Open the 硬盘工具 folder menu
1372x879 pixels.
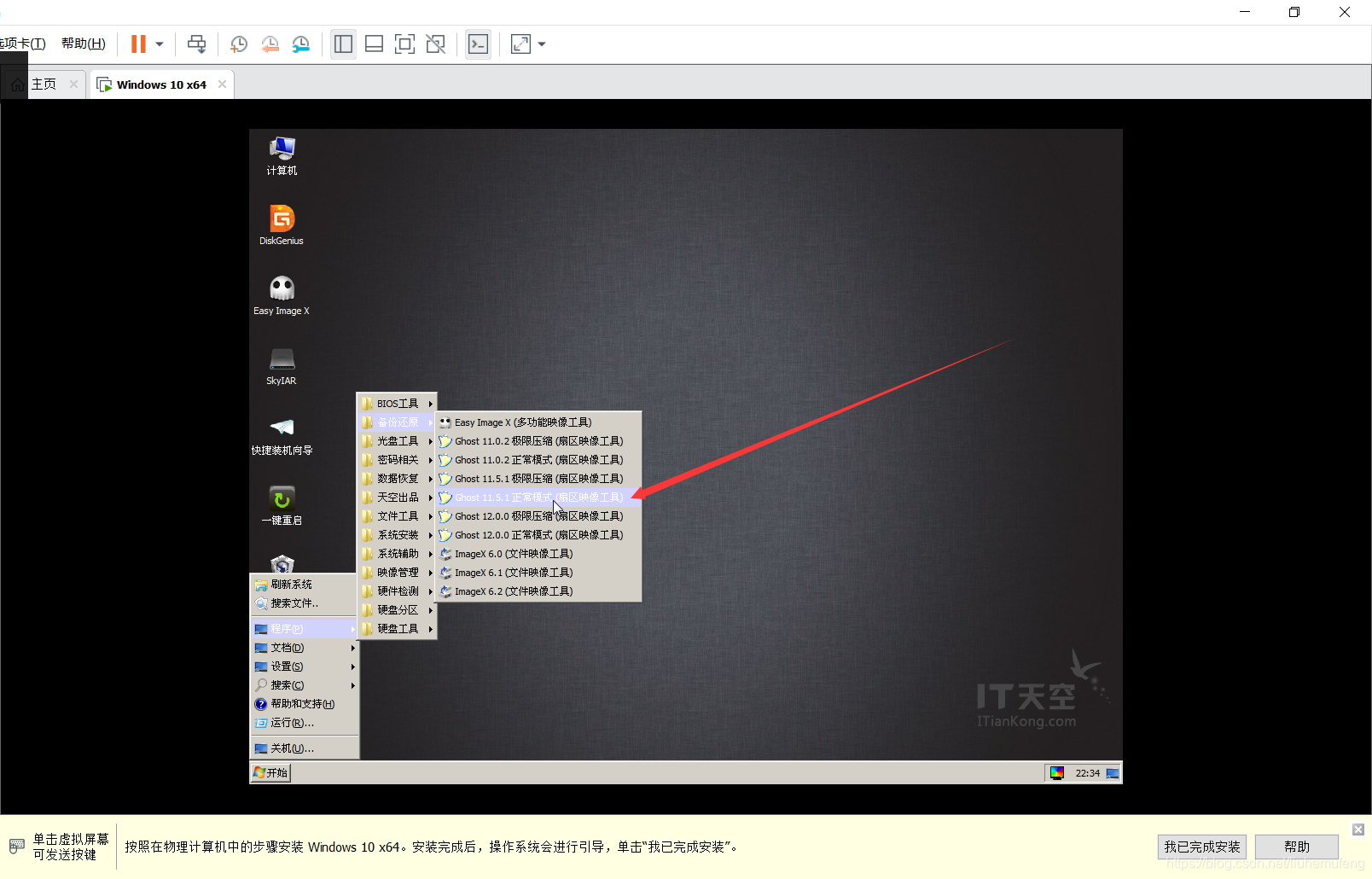(x=397, y=629)
